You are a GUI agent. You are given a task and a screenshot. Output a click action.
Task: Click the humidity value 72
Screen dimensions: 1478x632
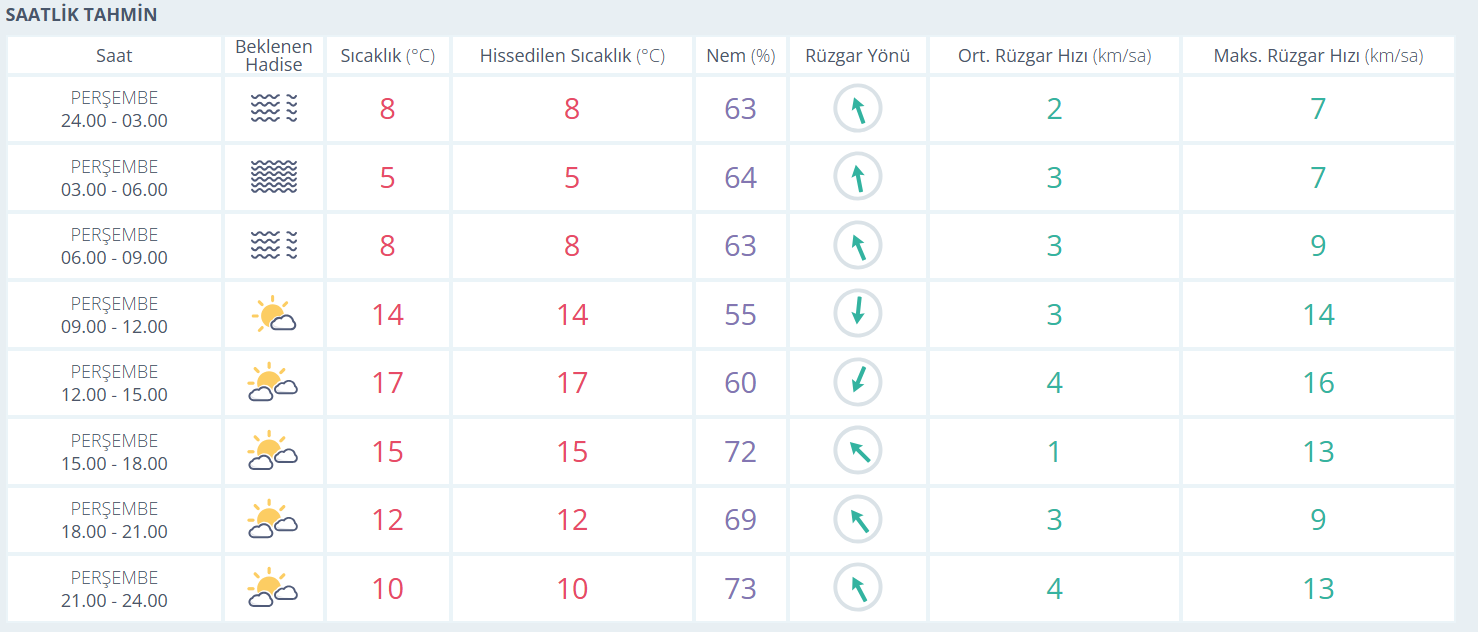click(x=740, y=452)
